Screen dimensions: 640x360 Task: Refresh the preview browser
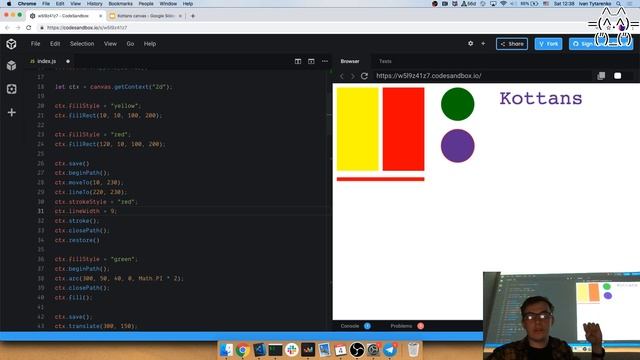tap(364, 76)
